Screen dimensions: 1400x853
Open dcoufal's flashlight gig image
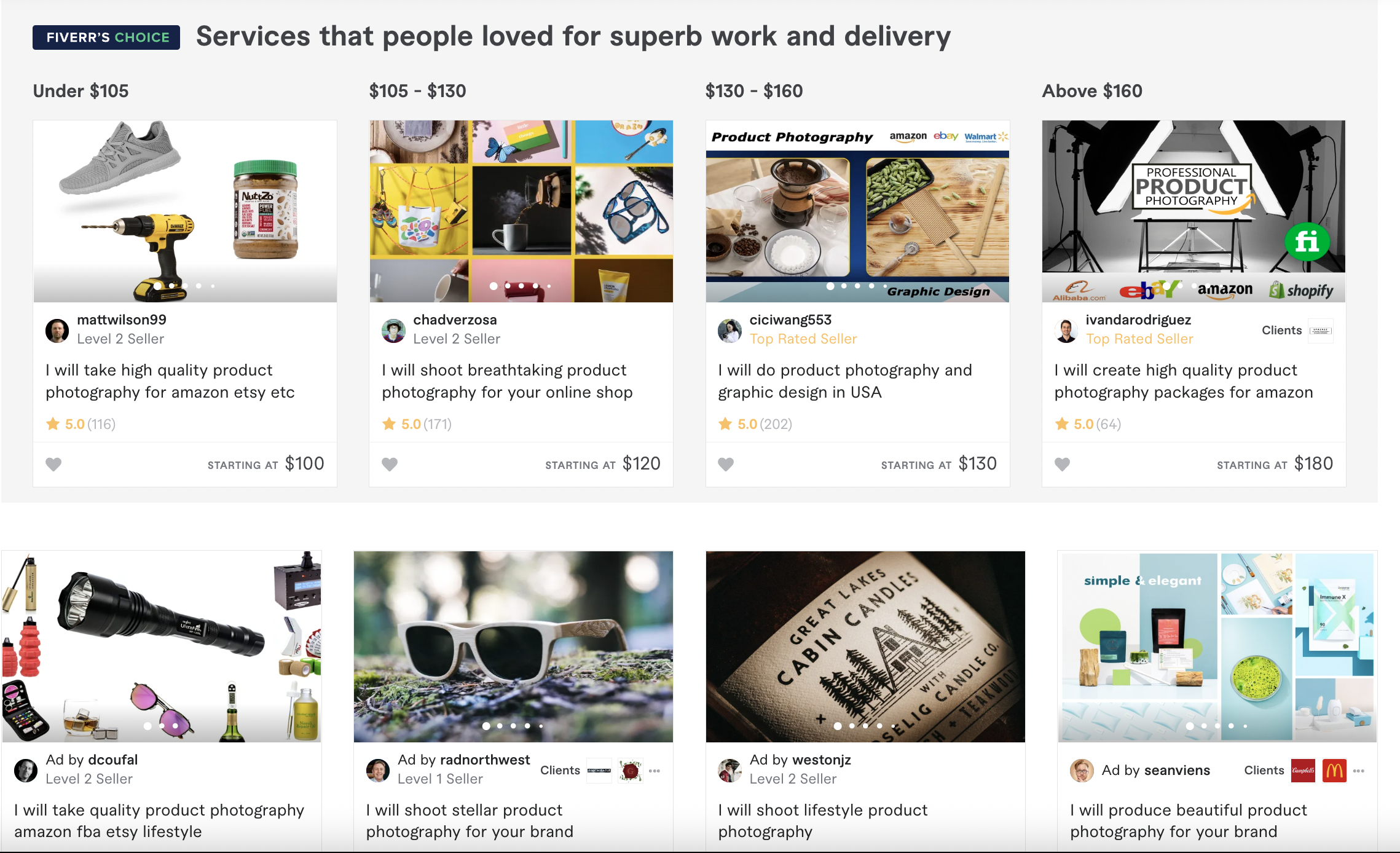click(x=162, y=647)
